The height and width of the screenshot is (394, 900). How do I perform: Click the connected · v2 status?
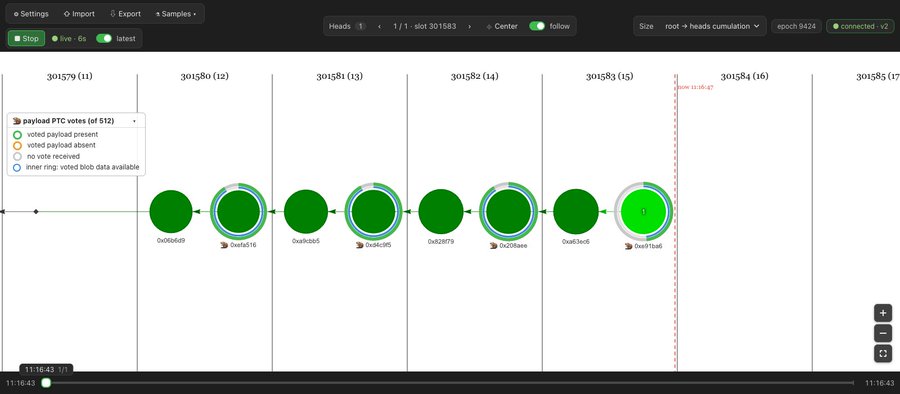(859, 26)
